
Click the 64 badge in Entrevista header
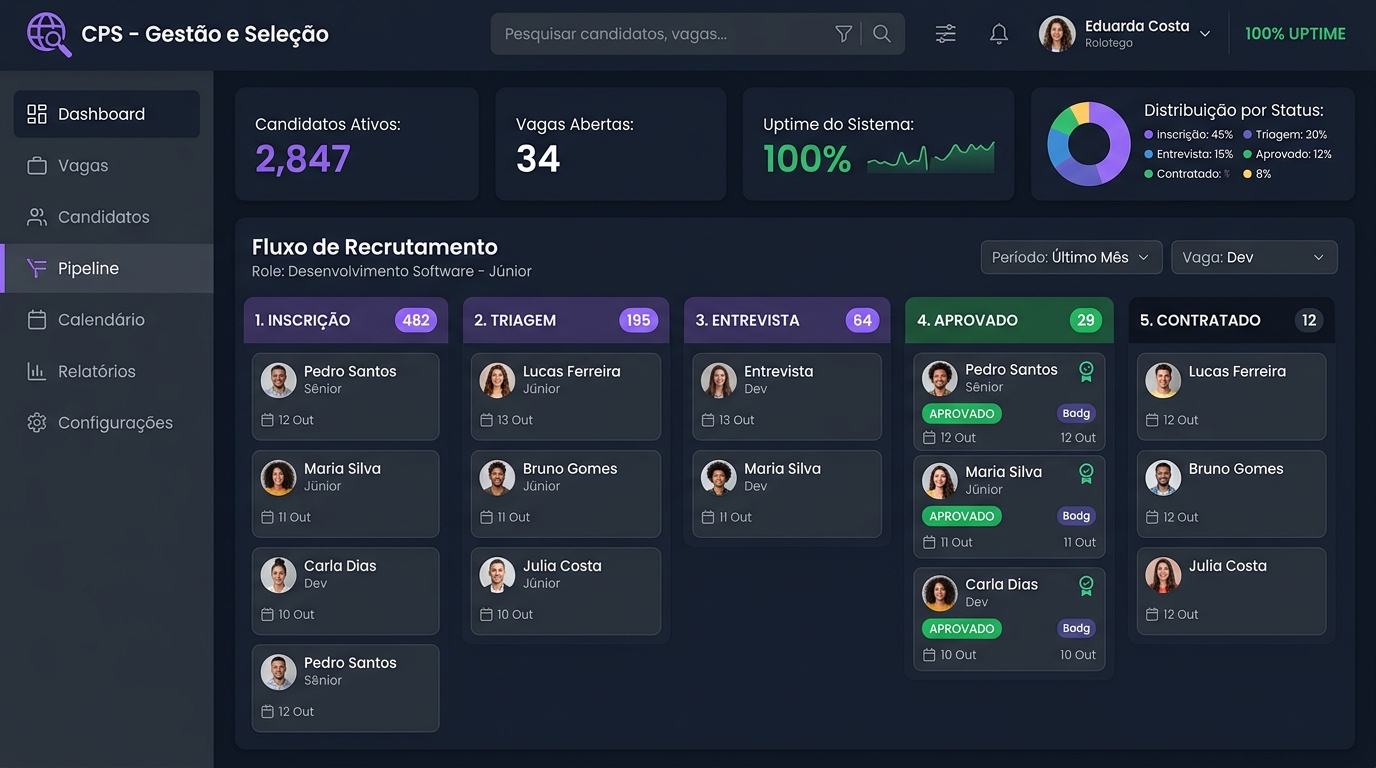coord(862,320)
